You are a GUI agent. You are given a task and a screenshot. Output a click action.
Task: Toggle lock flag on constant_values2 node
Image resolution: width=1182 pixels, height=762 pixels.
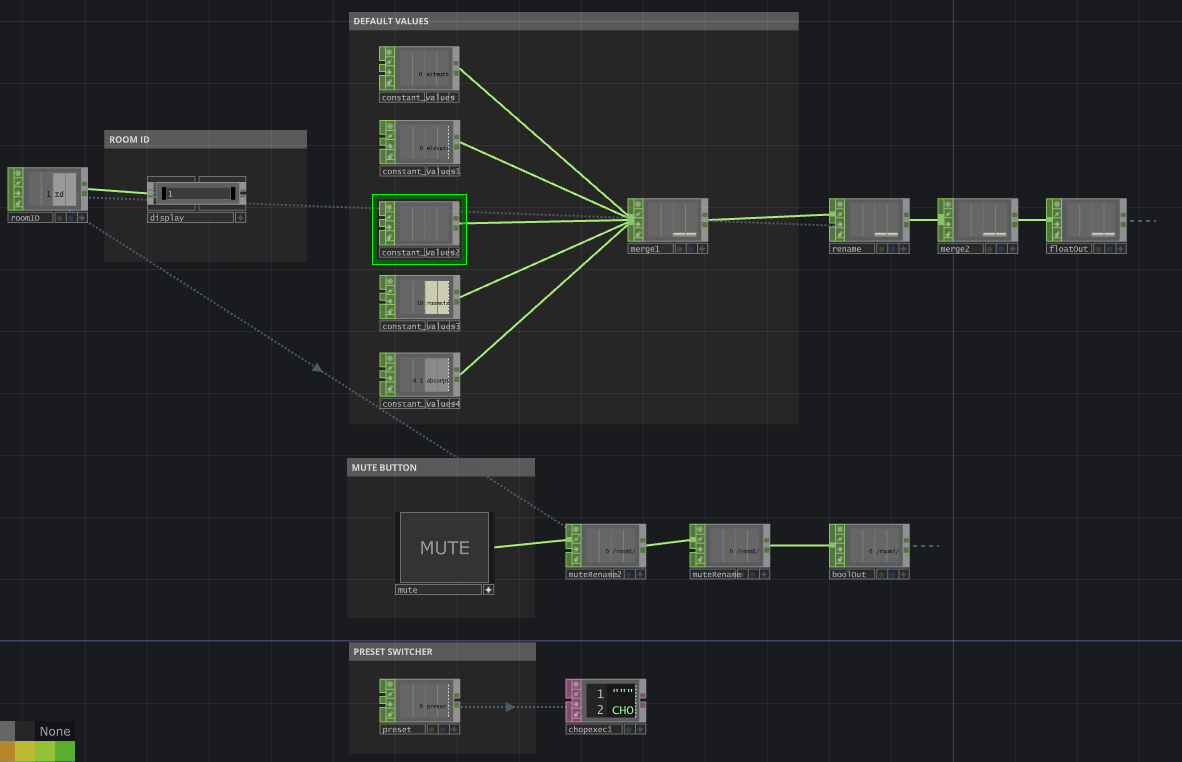(390, 237)
